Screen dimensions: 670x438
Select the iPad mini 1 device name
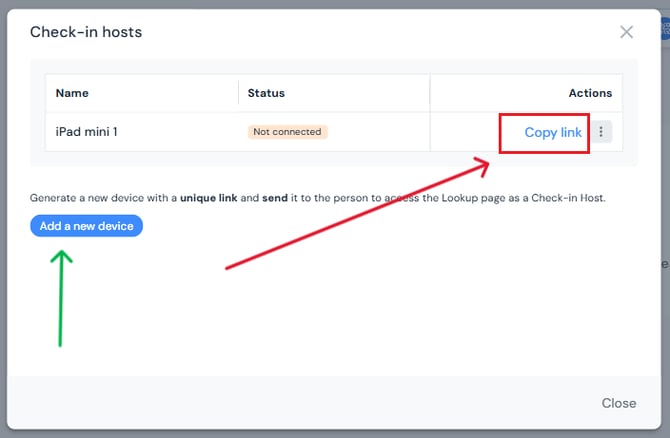pos(86,132)
